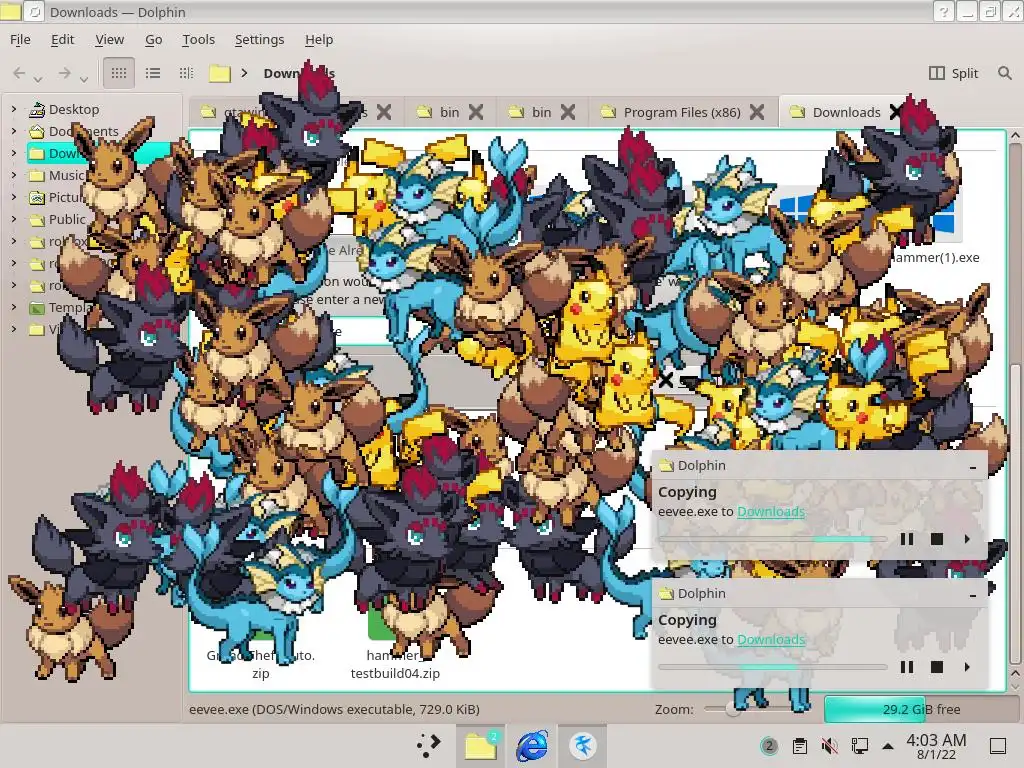Stop the lower Copying eevee.exe job
This screenshot has width=1024, height=768.
(x=936, y=667)
